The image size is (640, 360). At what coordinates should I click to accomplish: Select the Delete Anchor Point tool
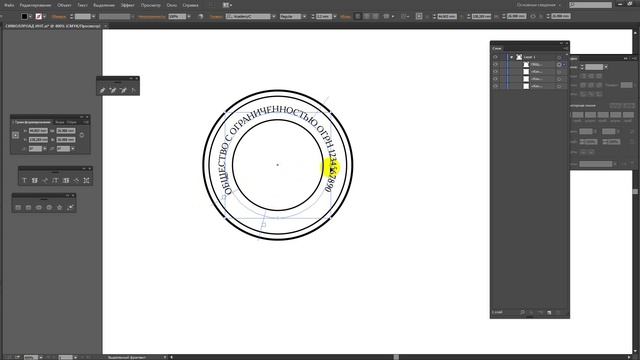pos(123,90)
